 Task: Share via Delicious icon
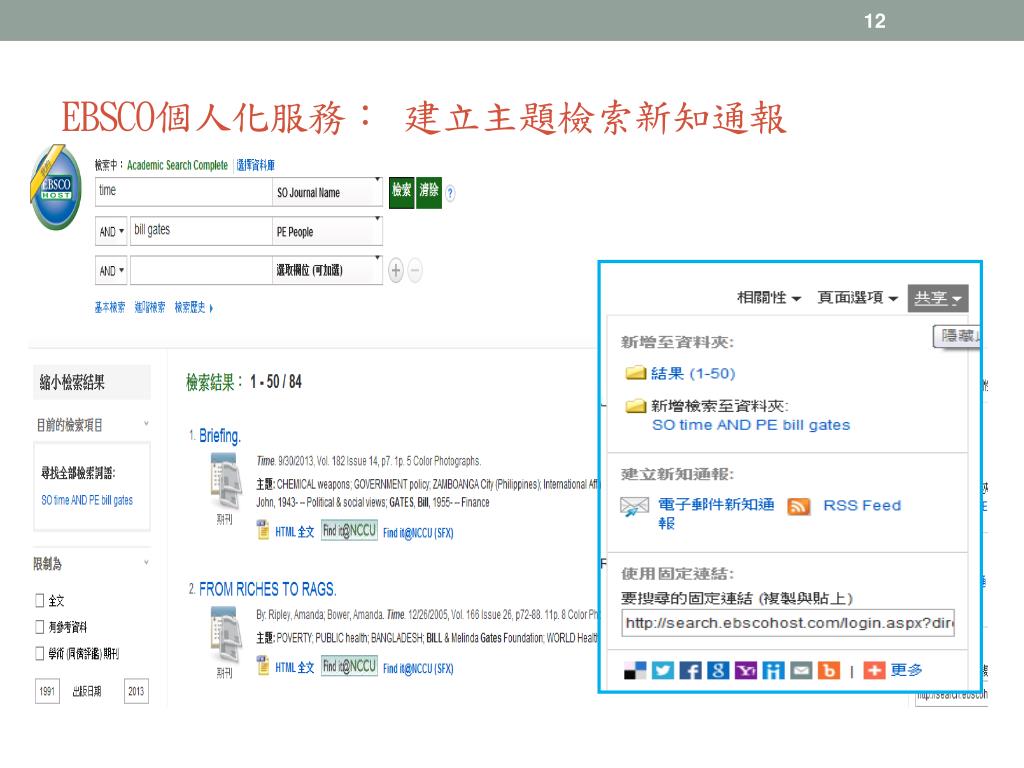pos(635,671)
